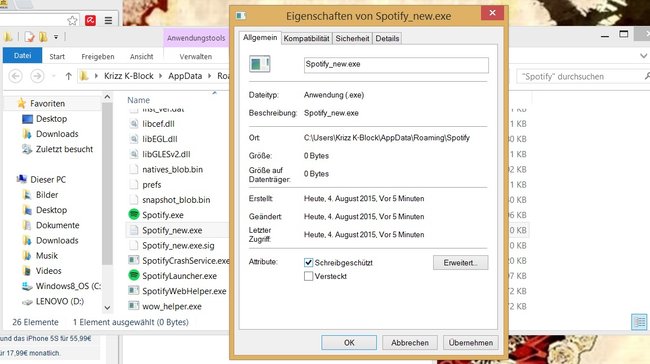
Task: Select Dokumente in the sidebar
Action: pyautogui.click(x=57, y=225)
